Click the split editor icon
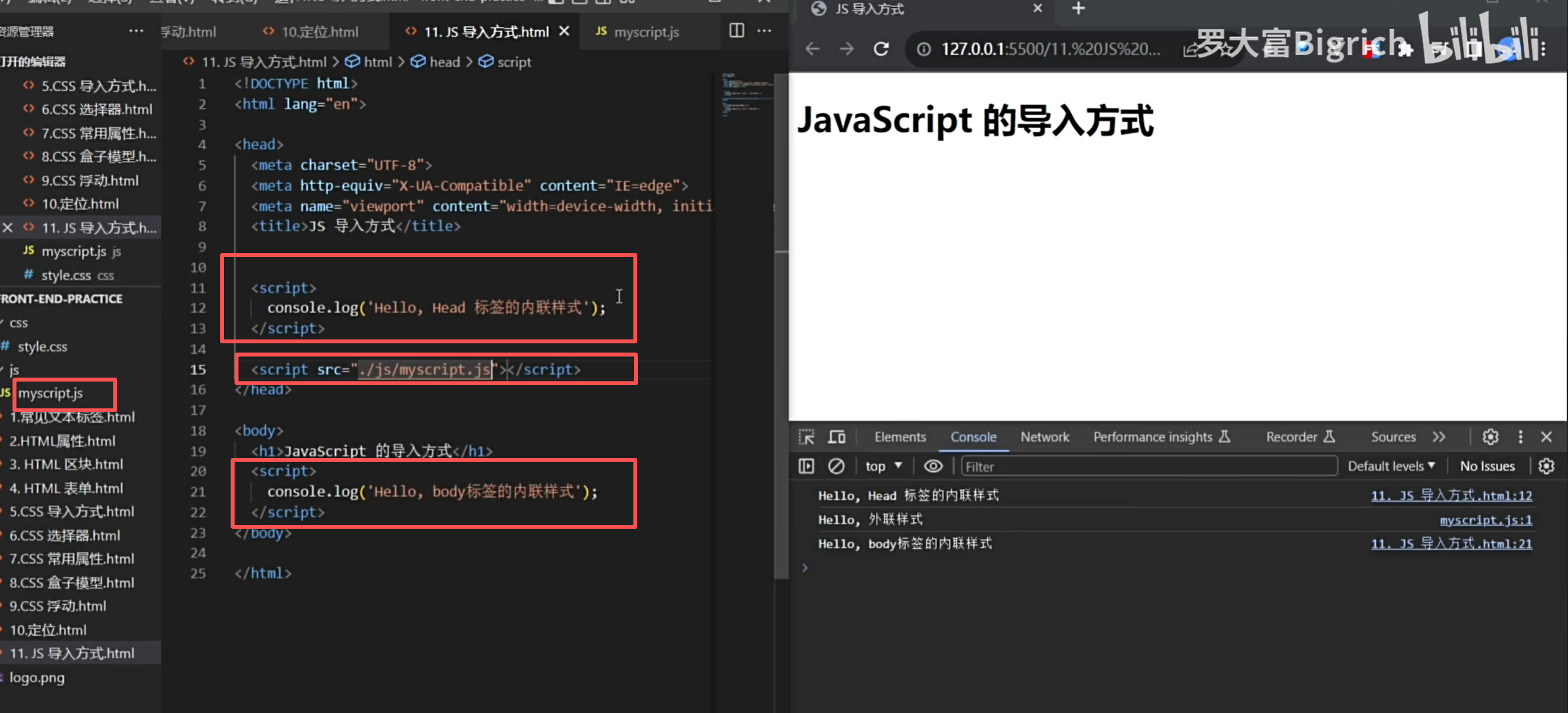The width and height of the screenshot is (1568, 713). click(736, 30)
